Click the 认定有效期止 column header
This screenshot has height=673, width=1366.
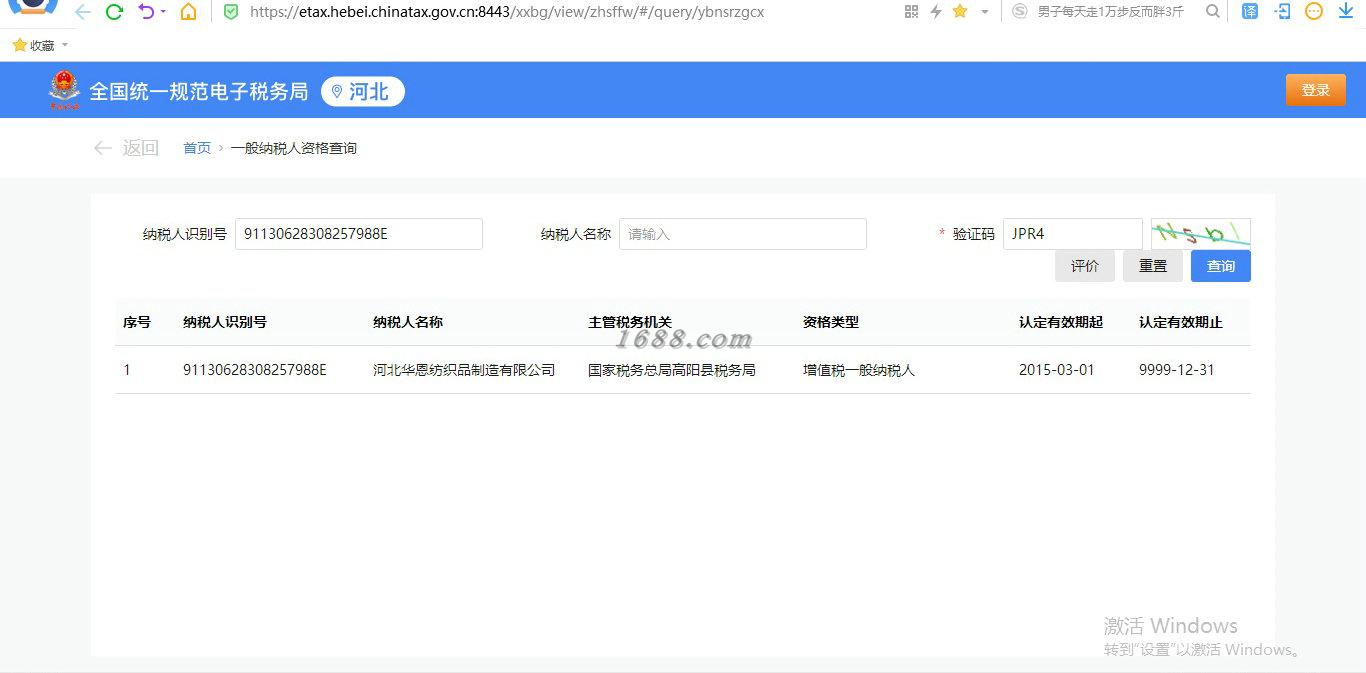pos(1181,322)
